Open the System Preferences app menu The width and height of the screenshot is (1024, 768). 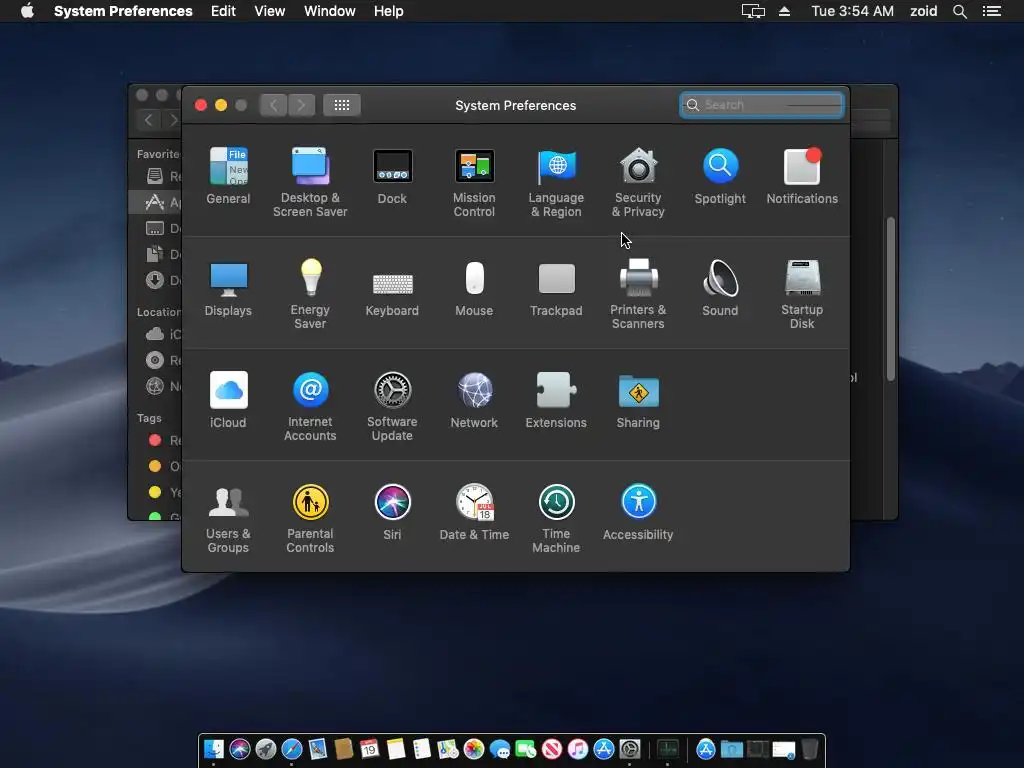click(123, 11)
